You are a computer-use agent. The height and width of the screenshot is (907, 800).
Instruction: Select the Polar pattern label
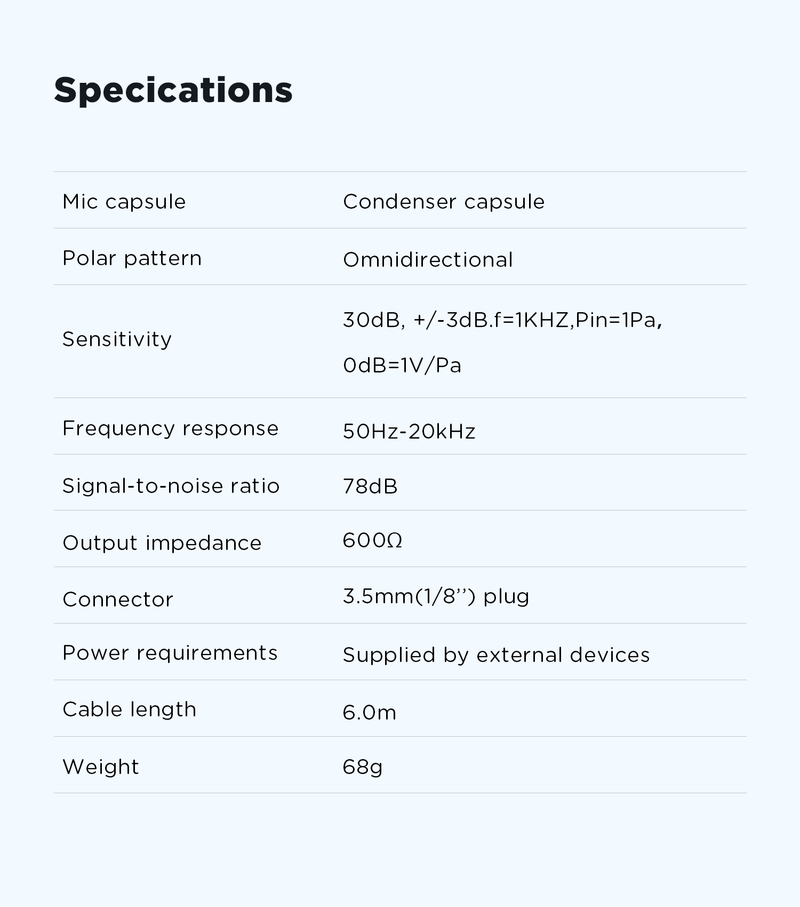tap(132, 258)
